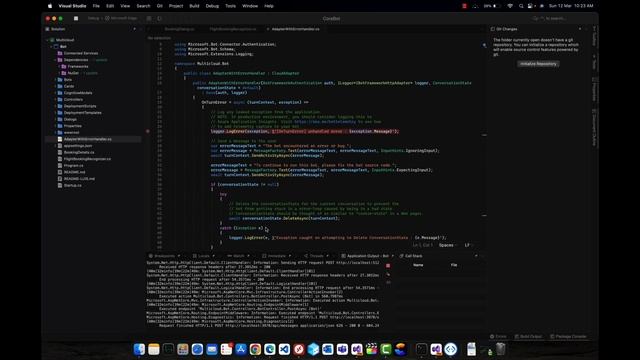Screen dimensions: 640x360
Task: Open the Apple menu
Action: 50,6
